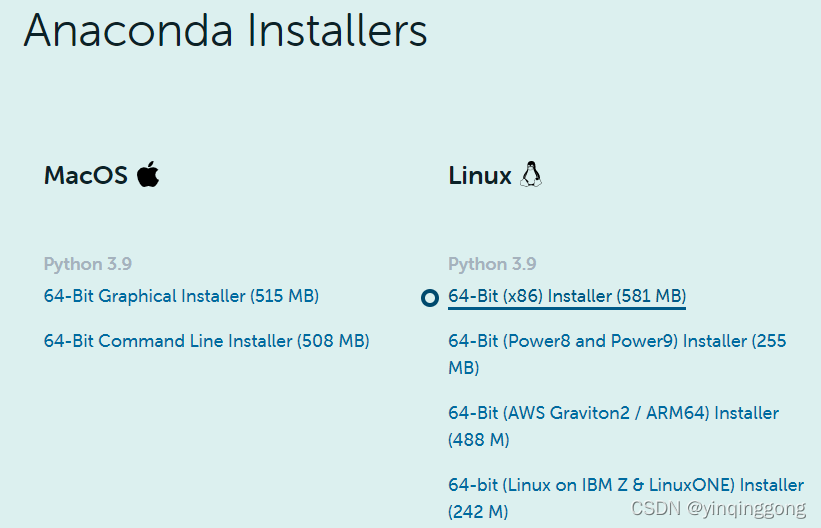Click the Apple logo beside MacOS
This screenshot has height=528, width=821.
point(148,174)
